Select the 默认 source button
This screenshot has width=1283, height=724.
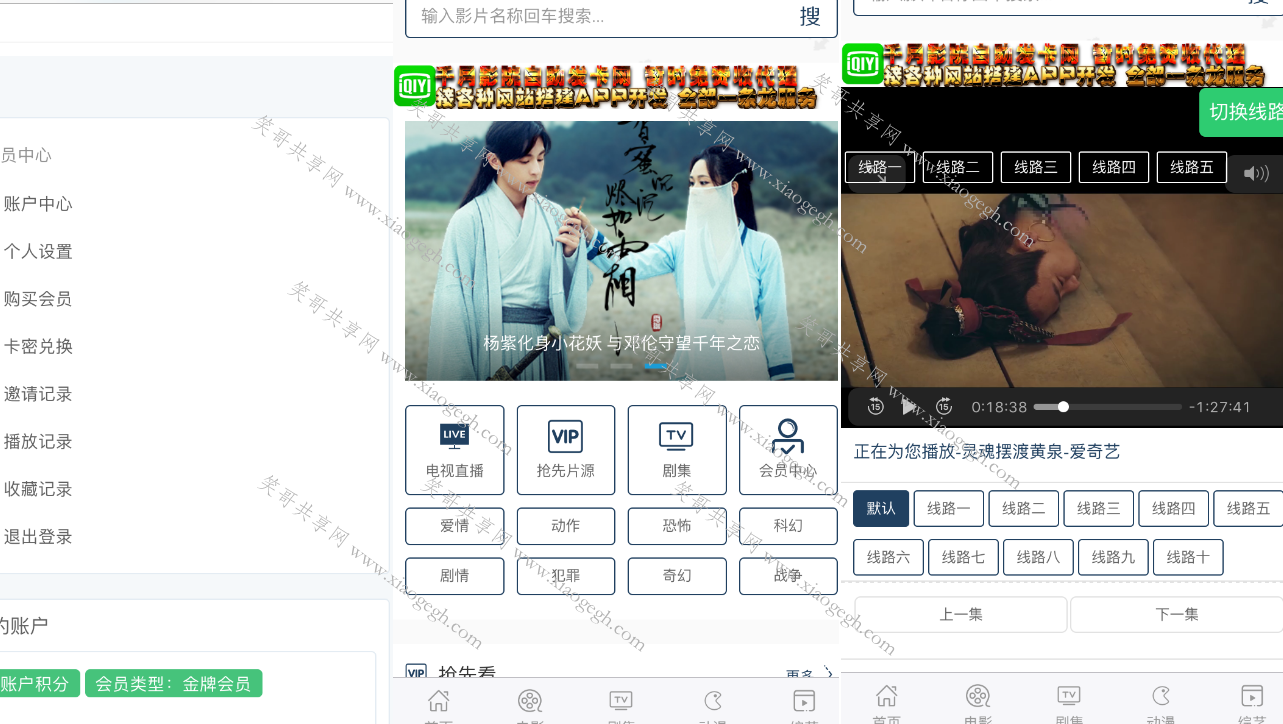[x=881, y=508]
